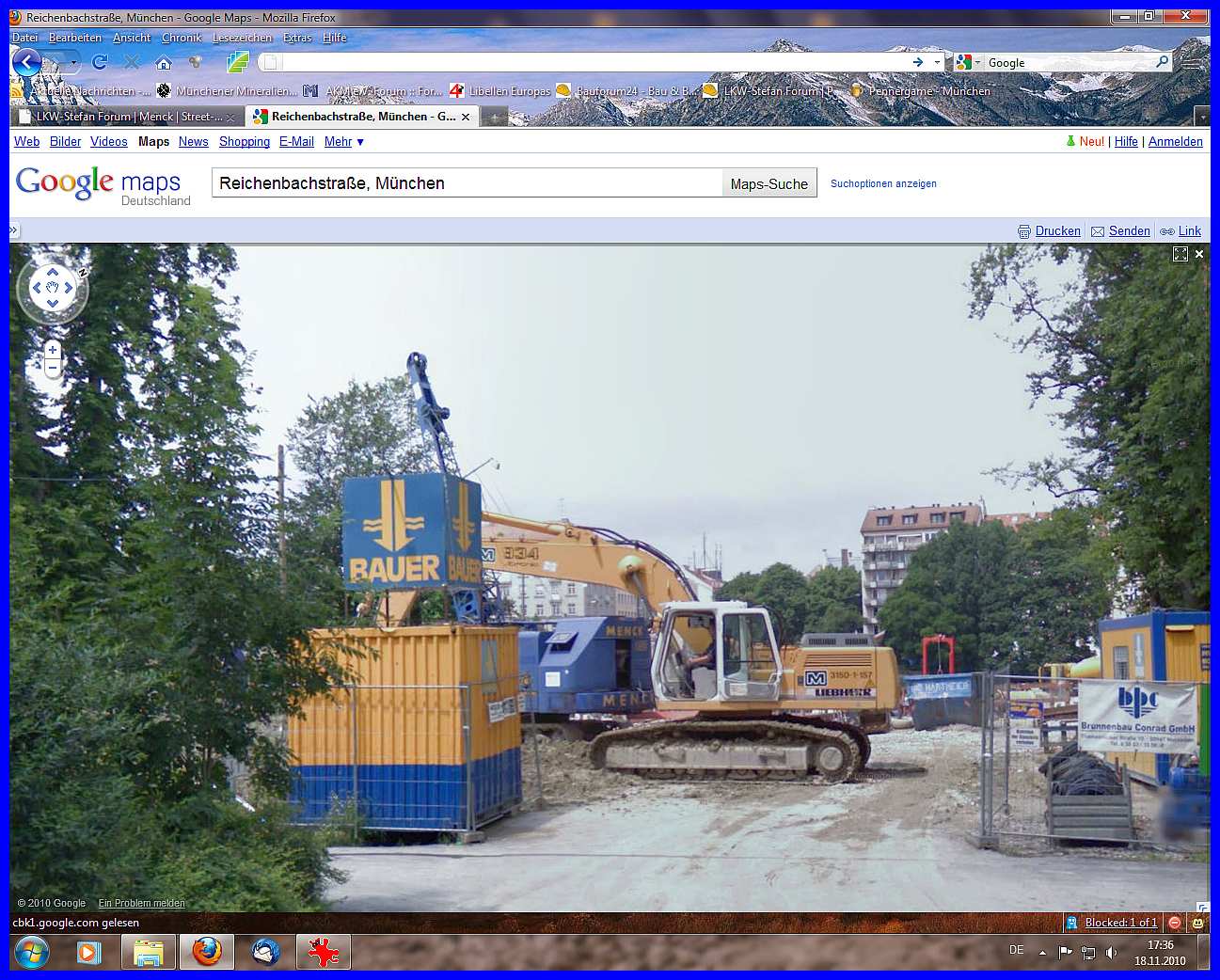
Task: Zoom in on the Street View image
Action: [x=53, y=350]
